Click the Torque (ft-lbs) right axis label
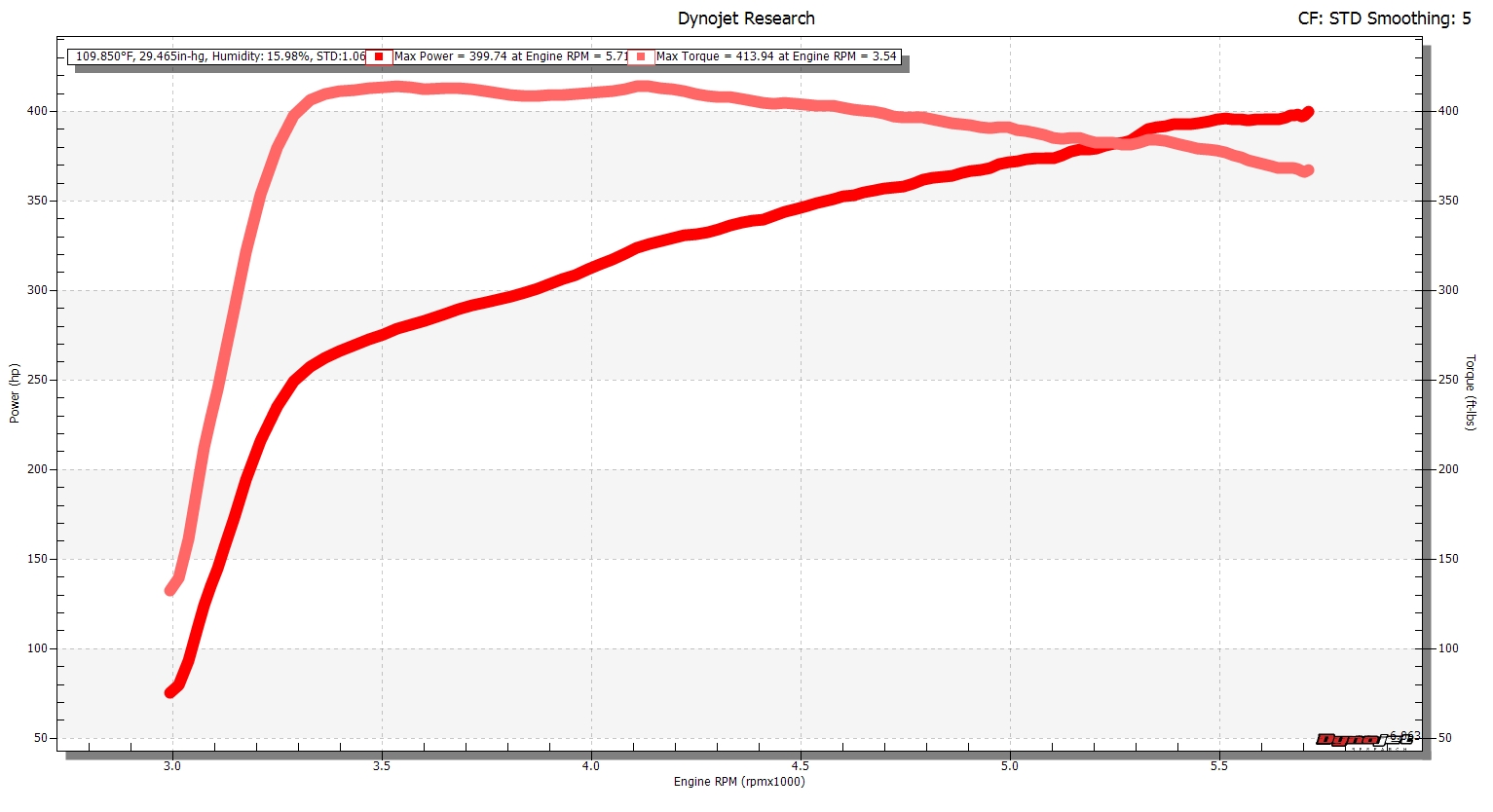 (1471, 392)
